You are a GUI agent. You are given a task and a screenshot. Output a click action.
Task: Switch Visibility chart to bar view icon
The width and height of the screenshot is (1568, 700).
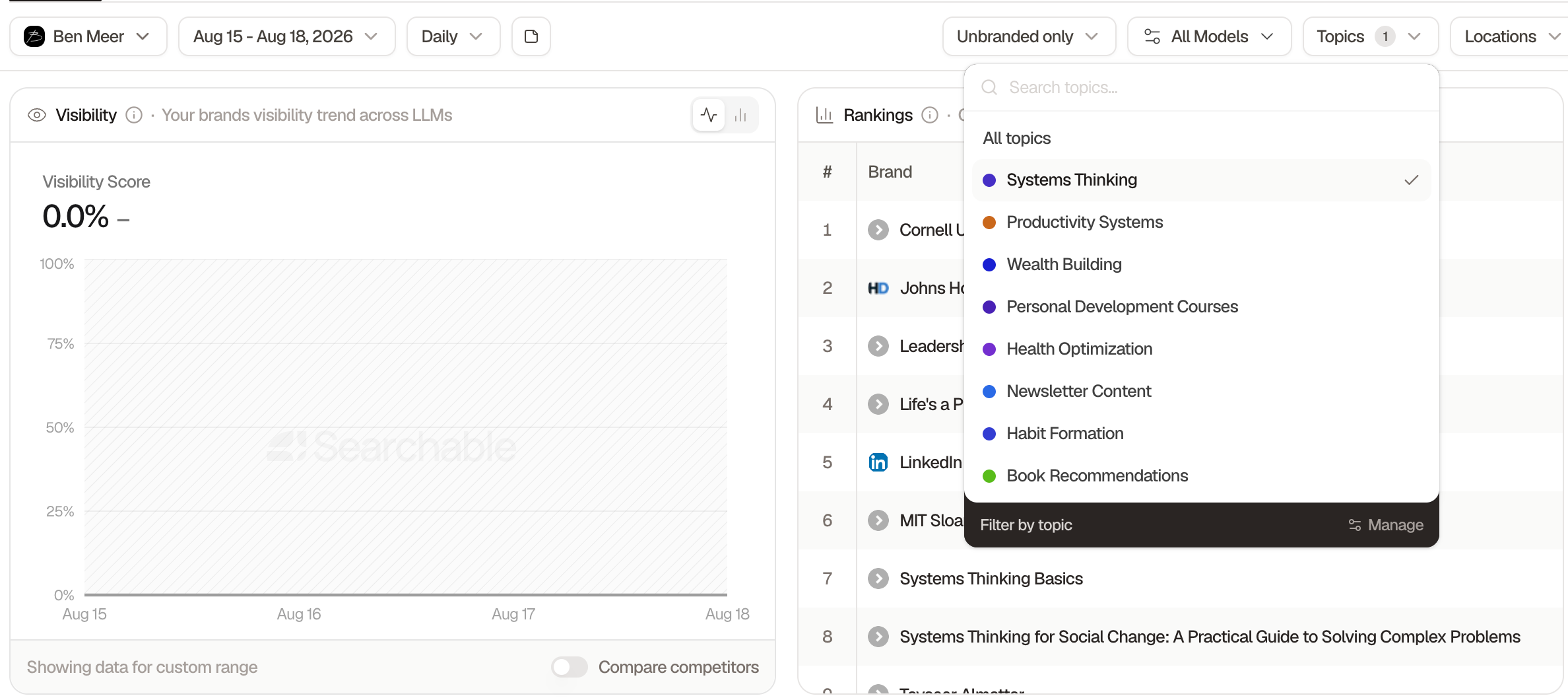(x=740, y=115)
